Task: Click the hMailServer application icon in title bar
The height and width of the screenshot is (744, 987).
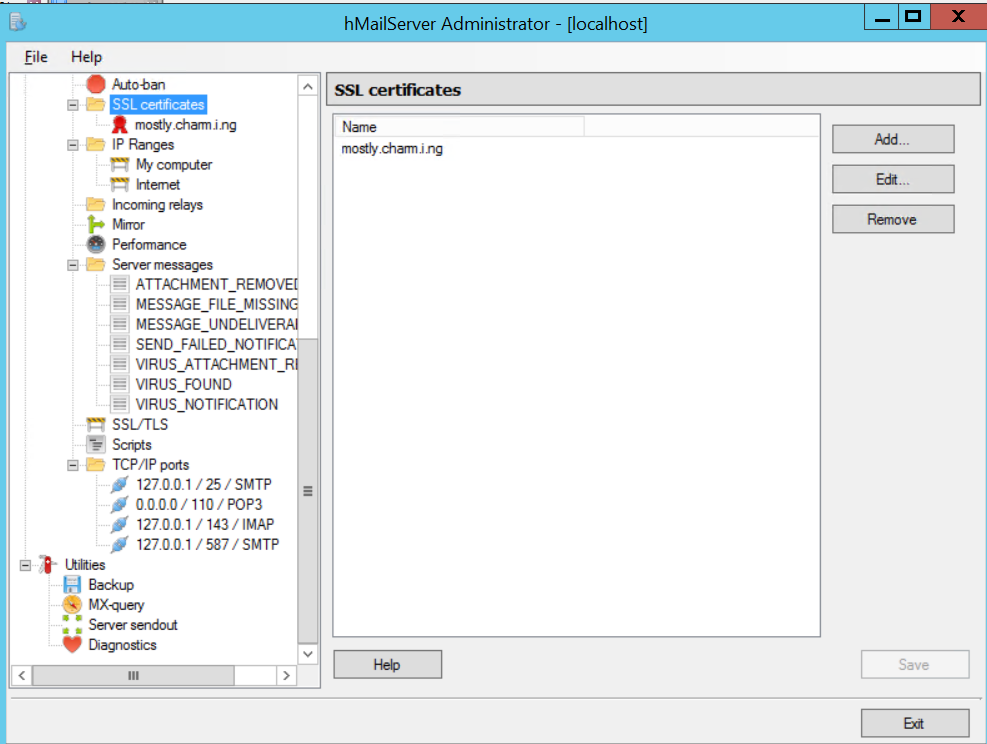Action: [18, 23]
